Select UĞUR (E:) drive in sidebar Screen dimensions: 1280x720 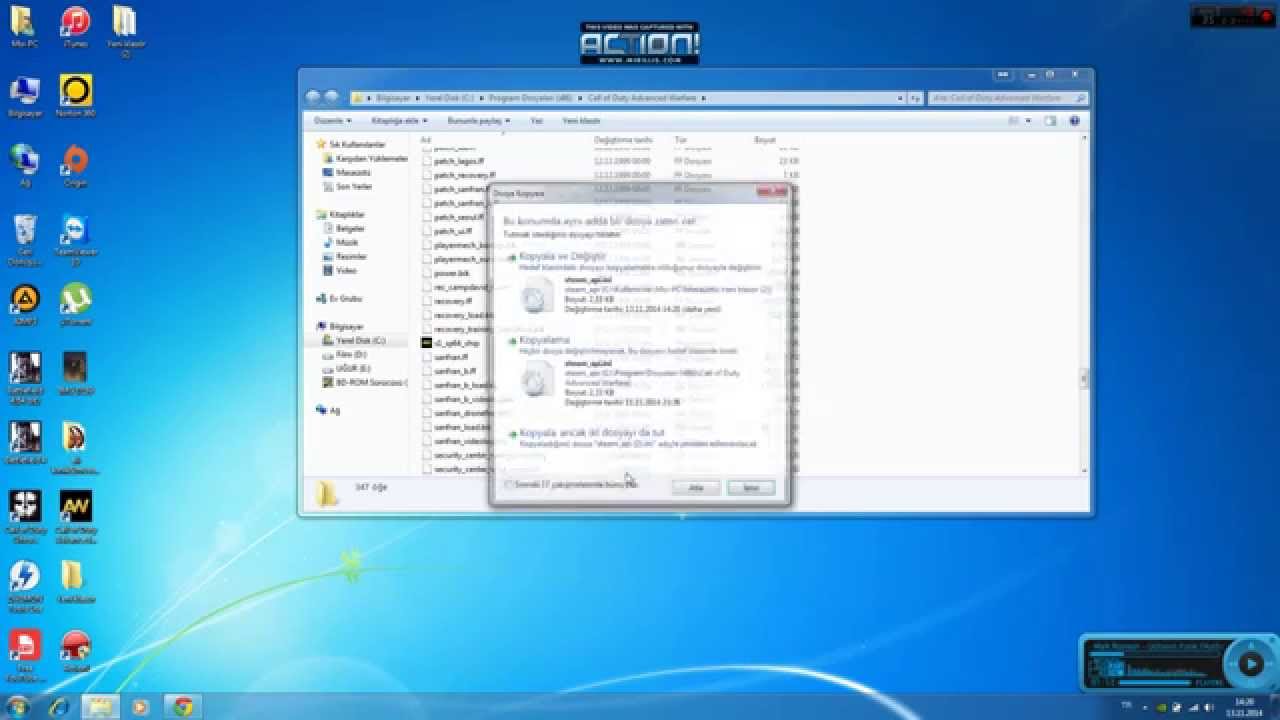coord(352,369)
